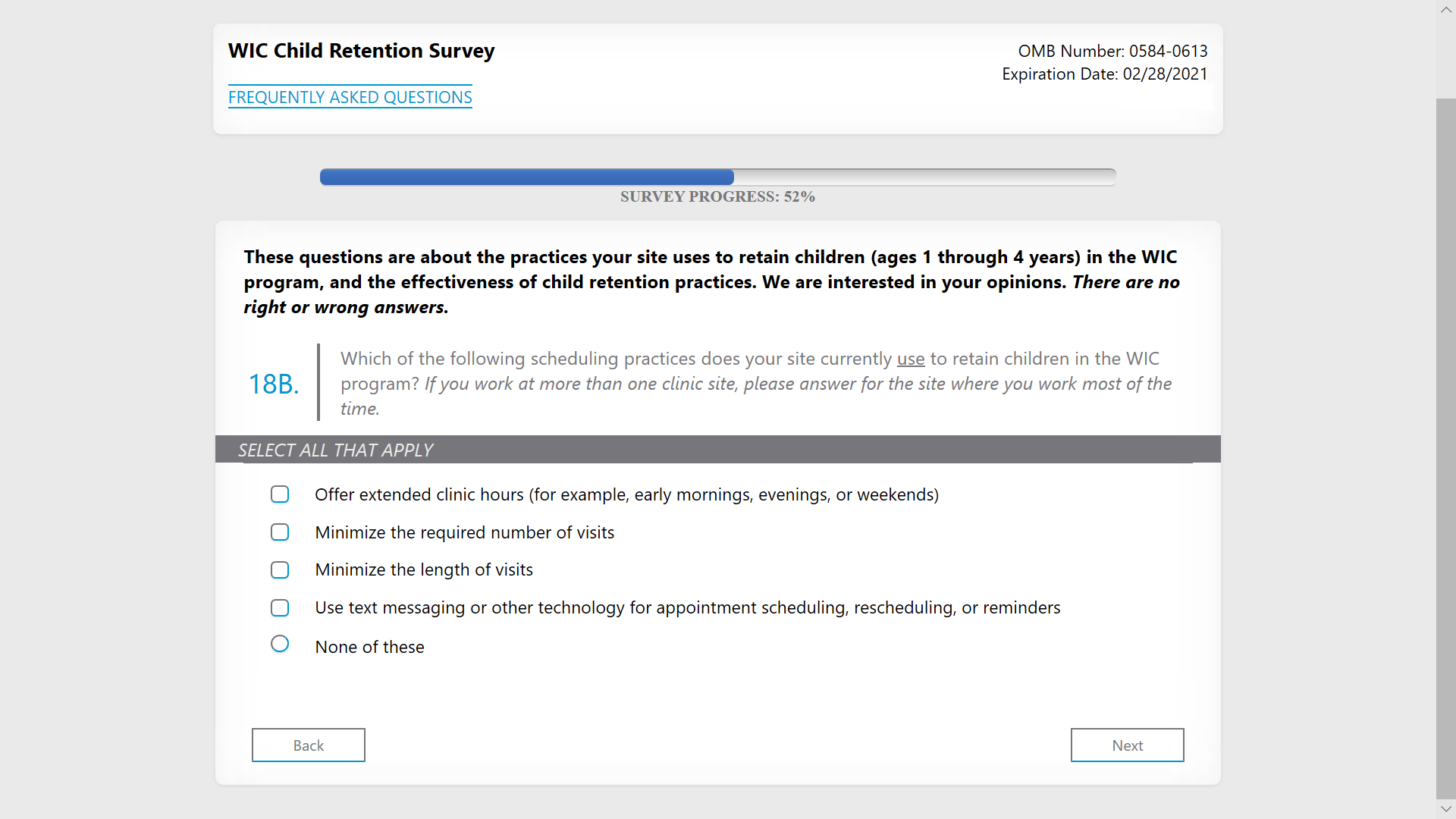Click the 'SELECT ALL THAT APPLY' header bar
This screenshot has width=1456, height=819.
tap(717, 450)
